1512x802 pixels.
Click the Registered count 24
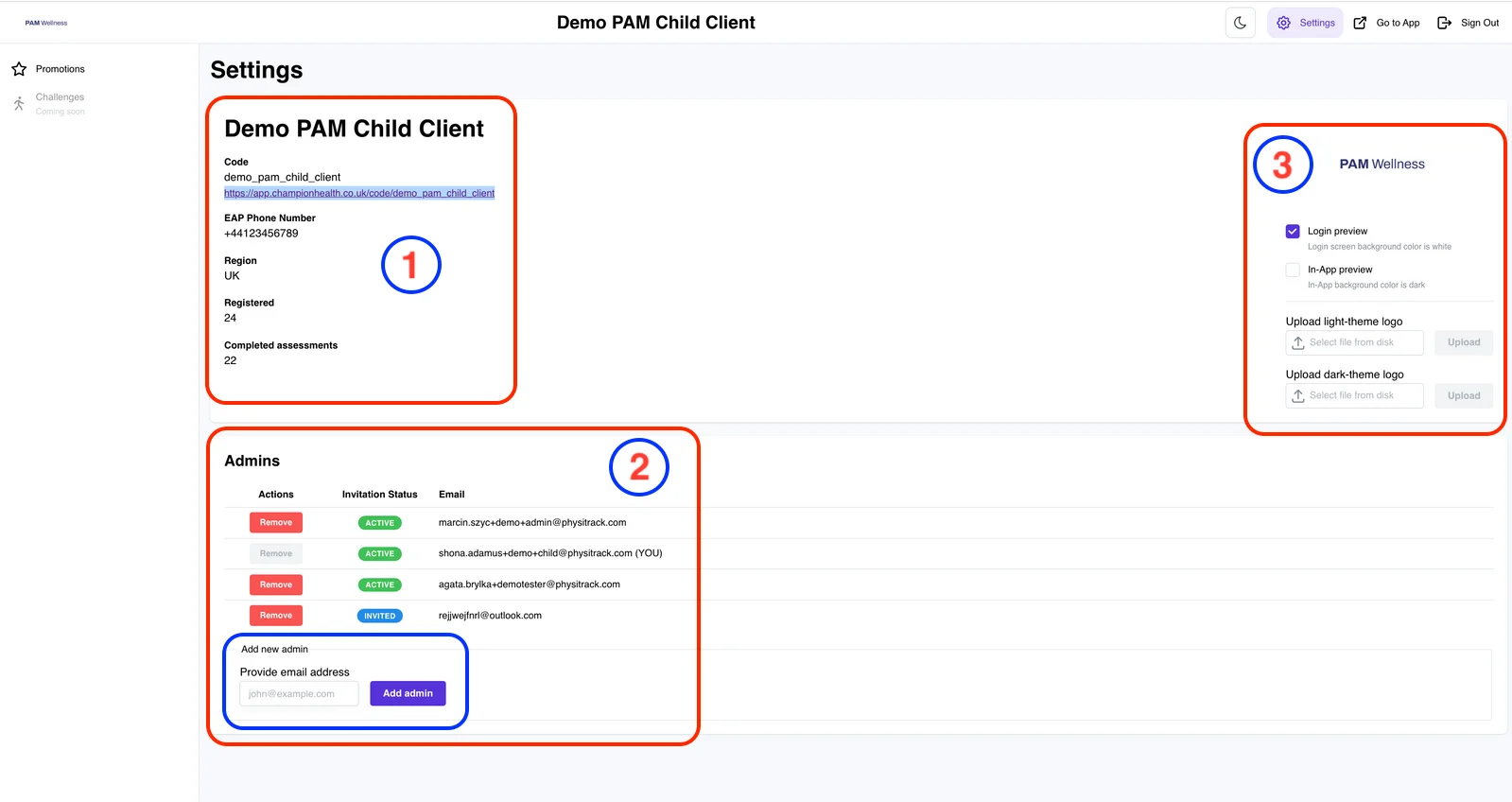(230, 319)
